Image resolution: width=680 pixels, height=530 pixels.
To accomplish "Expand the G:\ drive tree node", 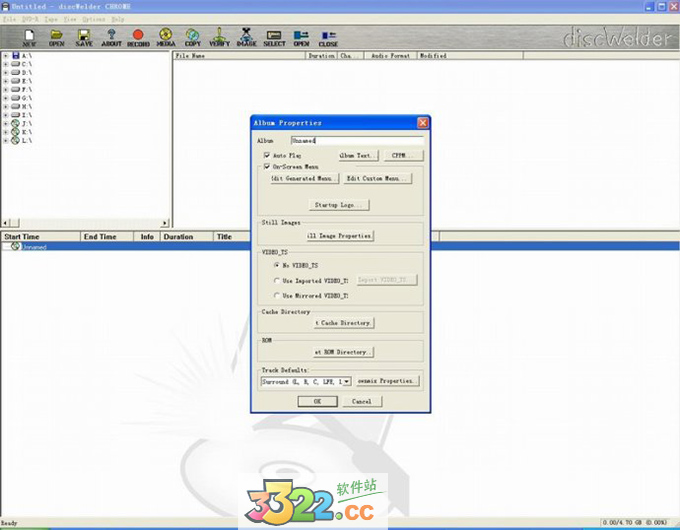I will tap(6, 98).
